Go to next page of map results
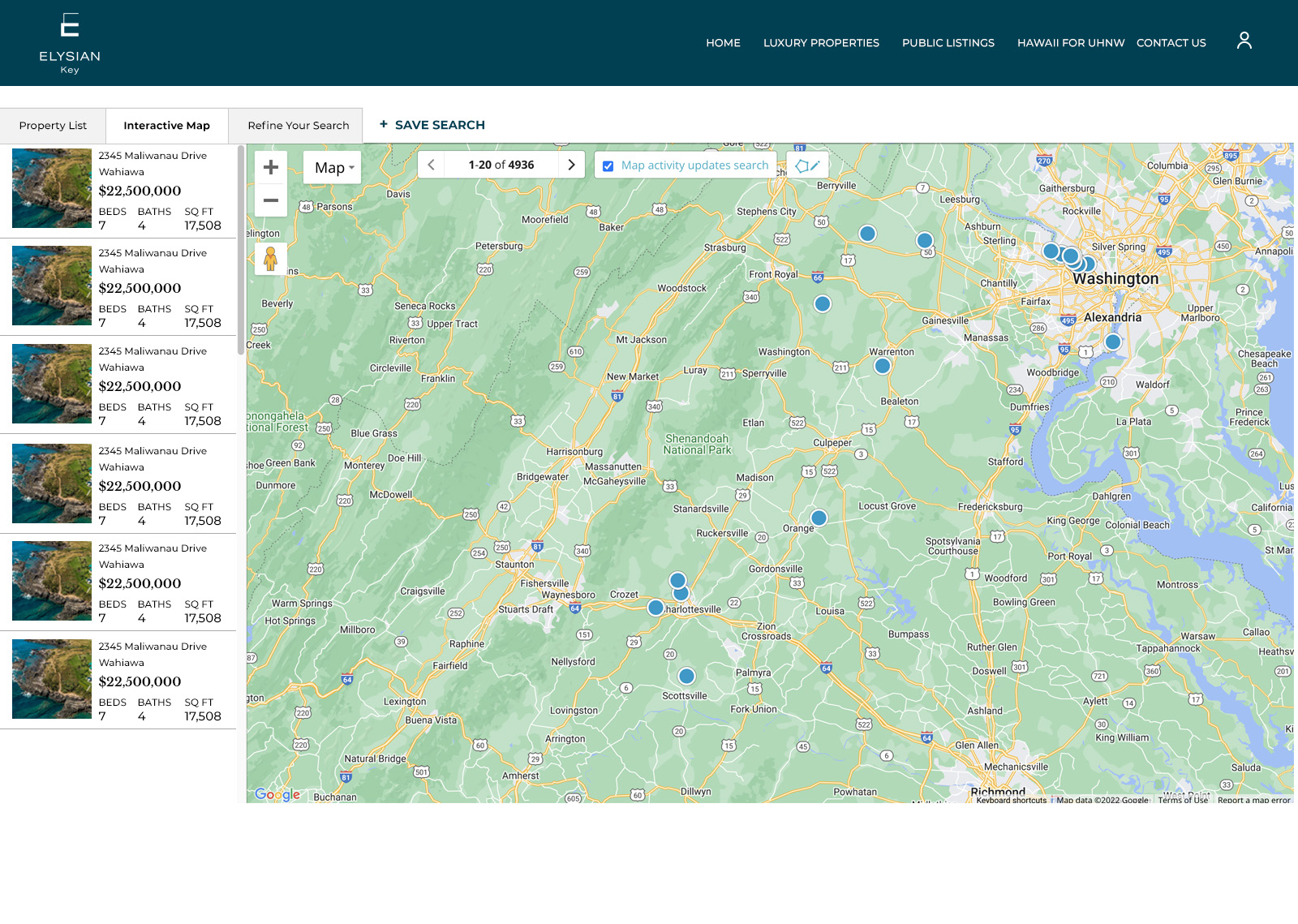The height and width of the screenshot is (924, 1298). [571, 165]
